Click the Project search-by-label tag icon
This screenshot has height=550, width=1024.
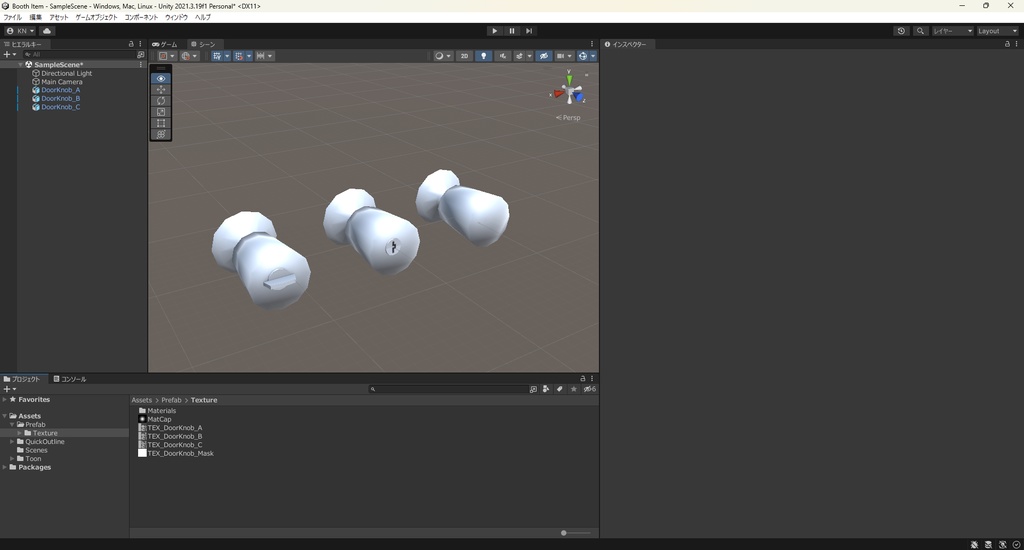point(560,389)
